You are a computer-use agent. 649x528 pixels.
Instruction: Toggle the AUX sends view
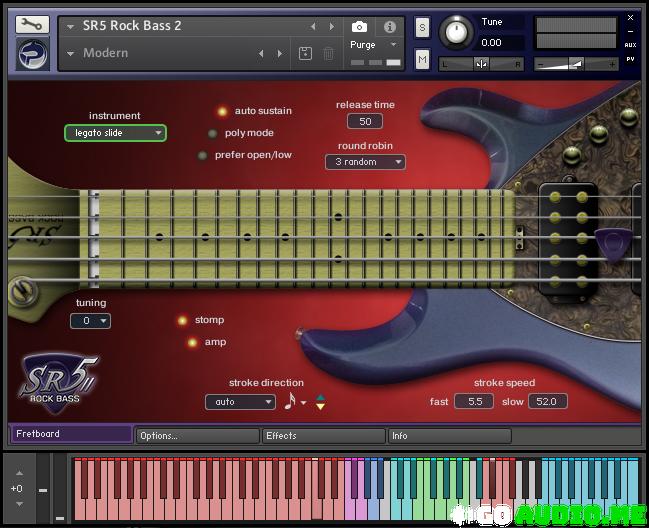[630, 45]
